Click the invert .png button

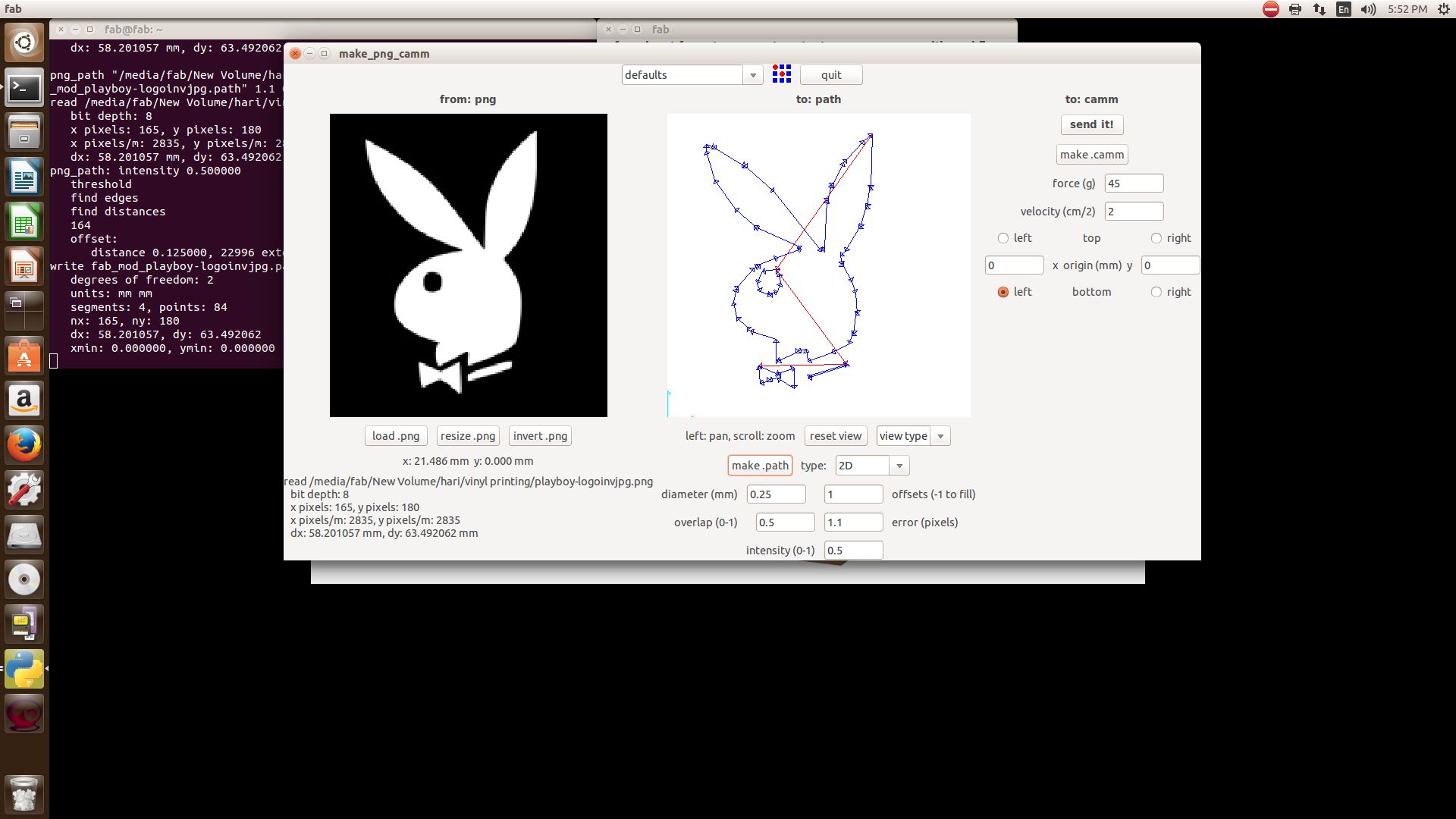[540, 436]
